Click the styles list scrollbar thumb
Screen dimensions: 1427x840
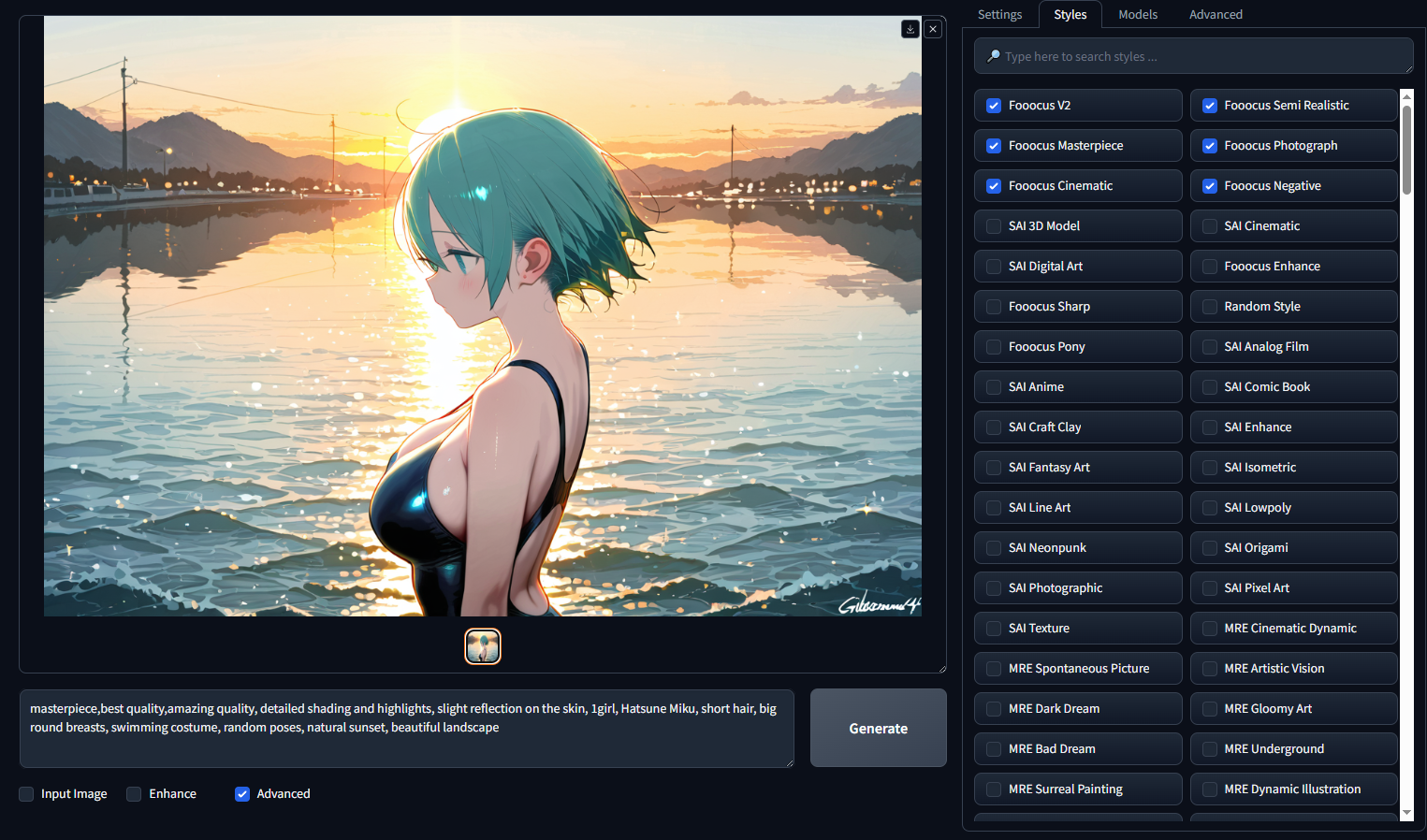pos(1406,150)
